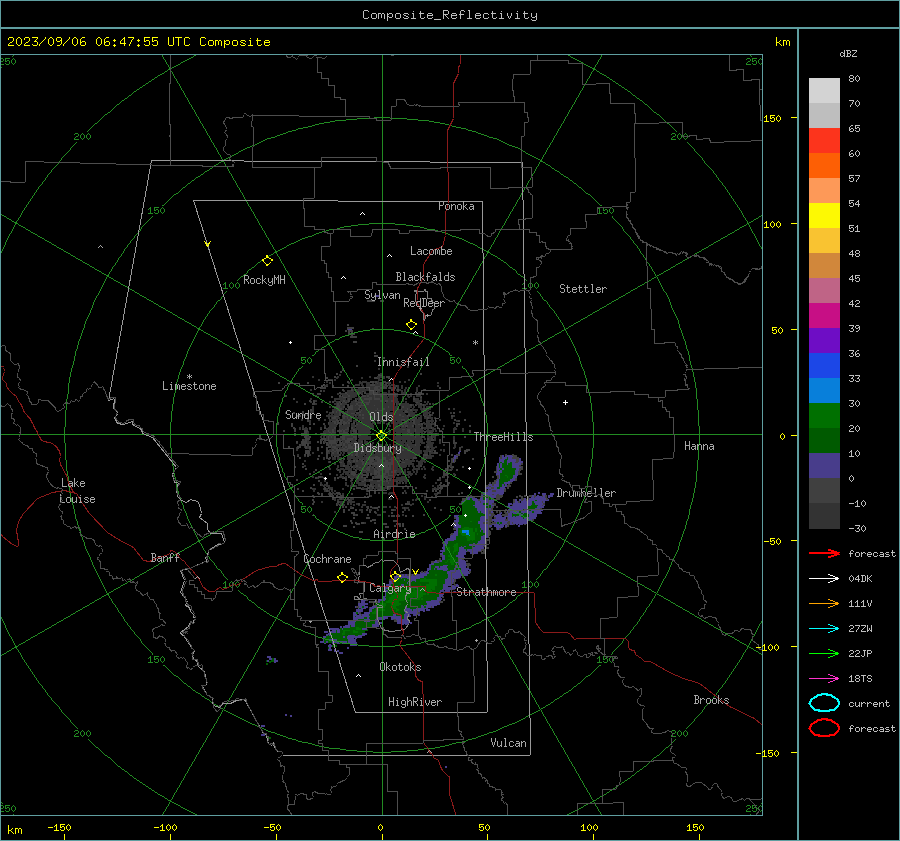Viewport: 900px width, 841px height.
Task: Click the magenta 18TS arrow icon
Action: (824, 679)
